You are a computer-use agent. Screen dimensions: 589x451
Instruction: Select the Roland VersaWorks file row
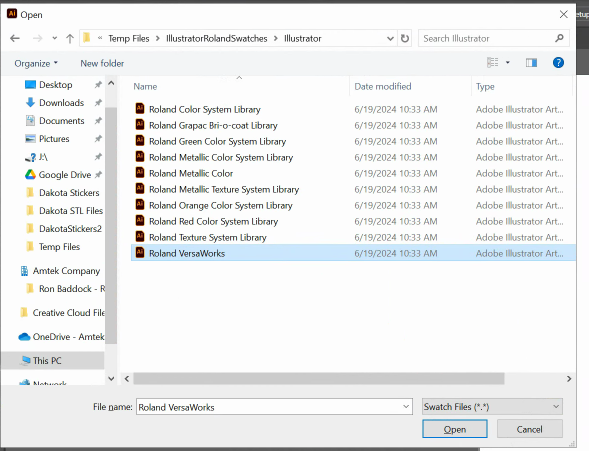coord(353,253)
